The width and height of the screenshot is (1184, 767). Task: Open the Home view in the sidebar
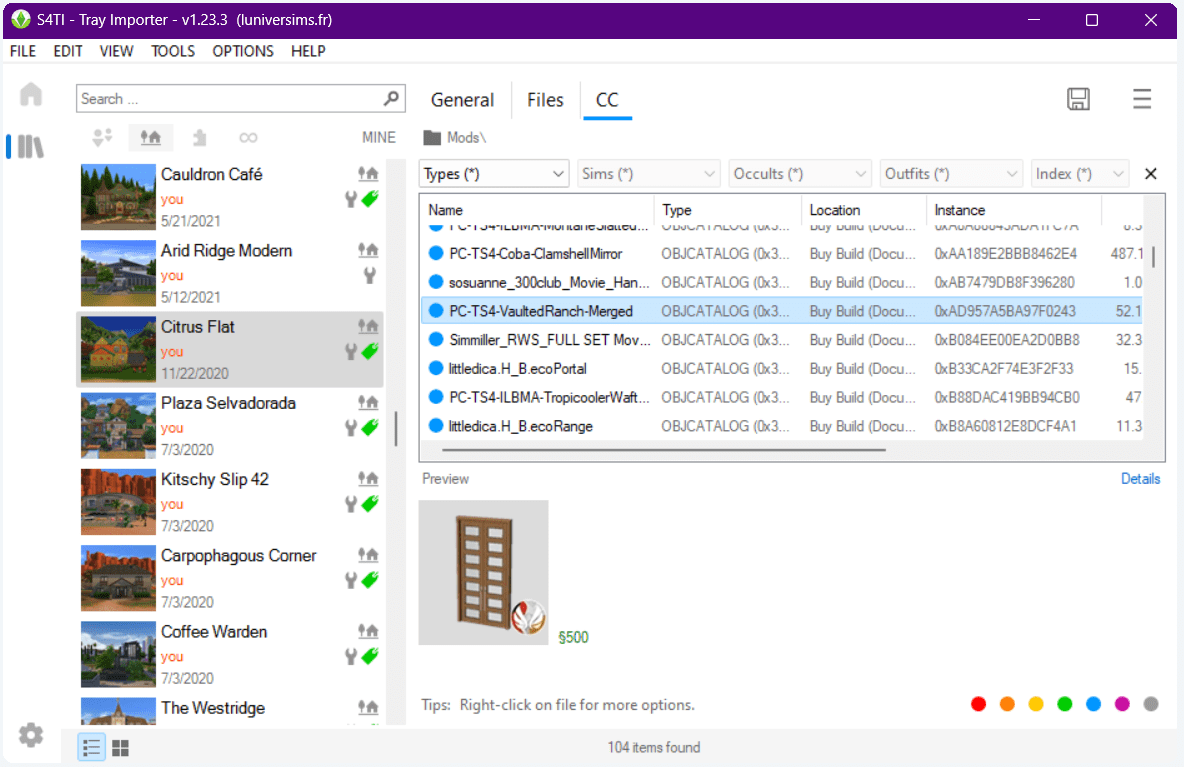(x=31, y=93)
